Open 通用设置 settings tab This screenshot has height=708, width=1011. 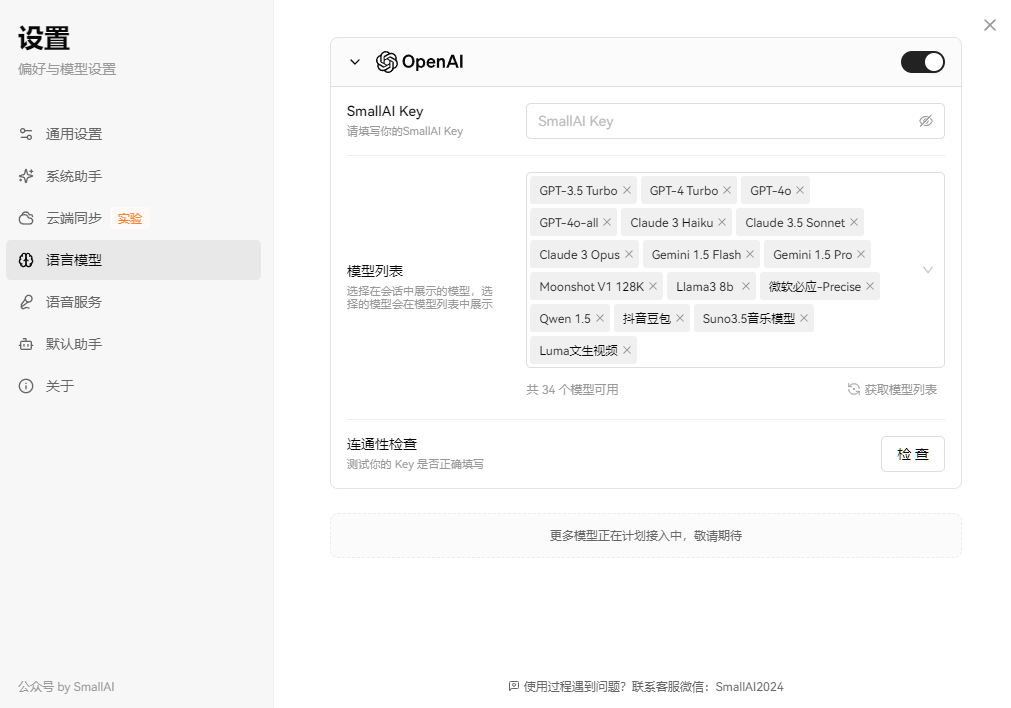pos(133,134)
